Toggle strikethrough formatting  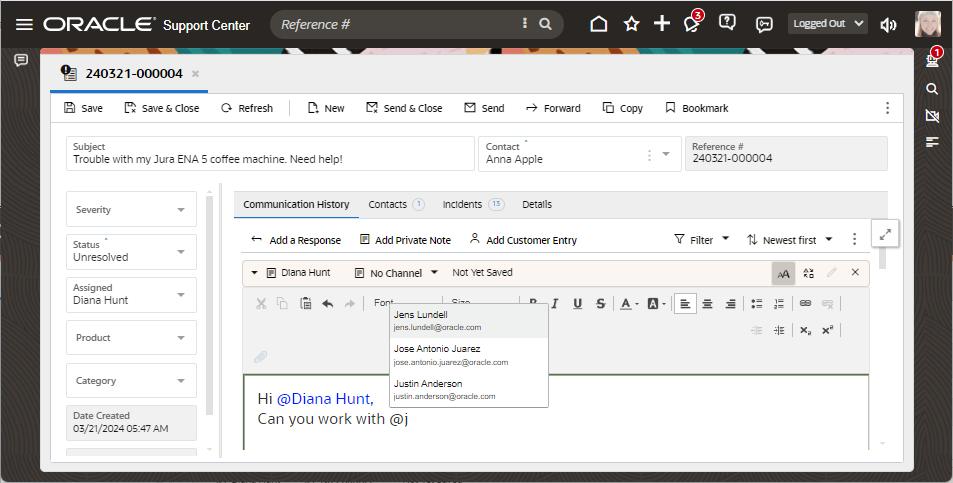coord(600,303)
